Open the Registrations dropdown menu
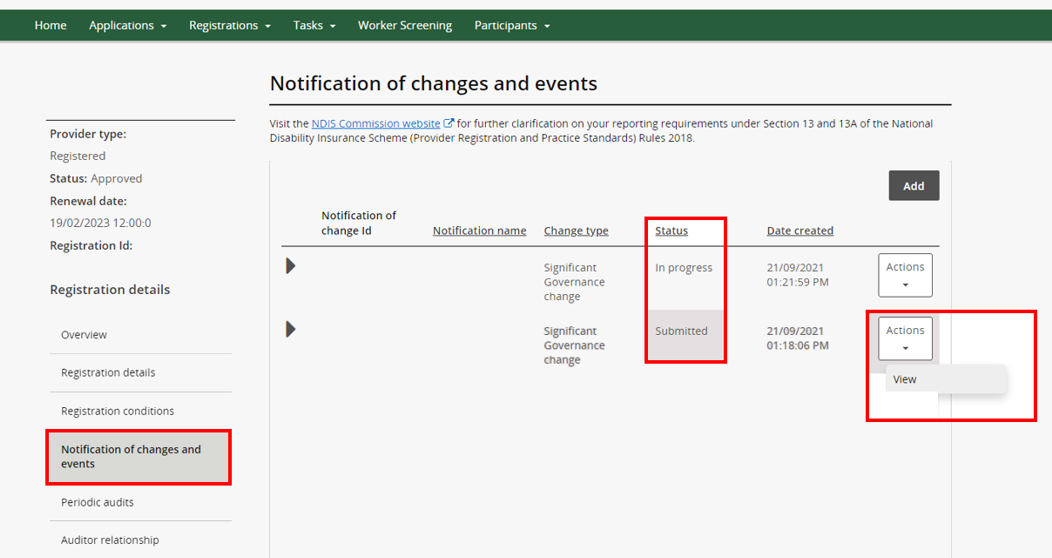The image size is (1052, 558). click(x=230, y=25)
